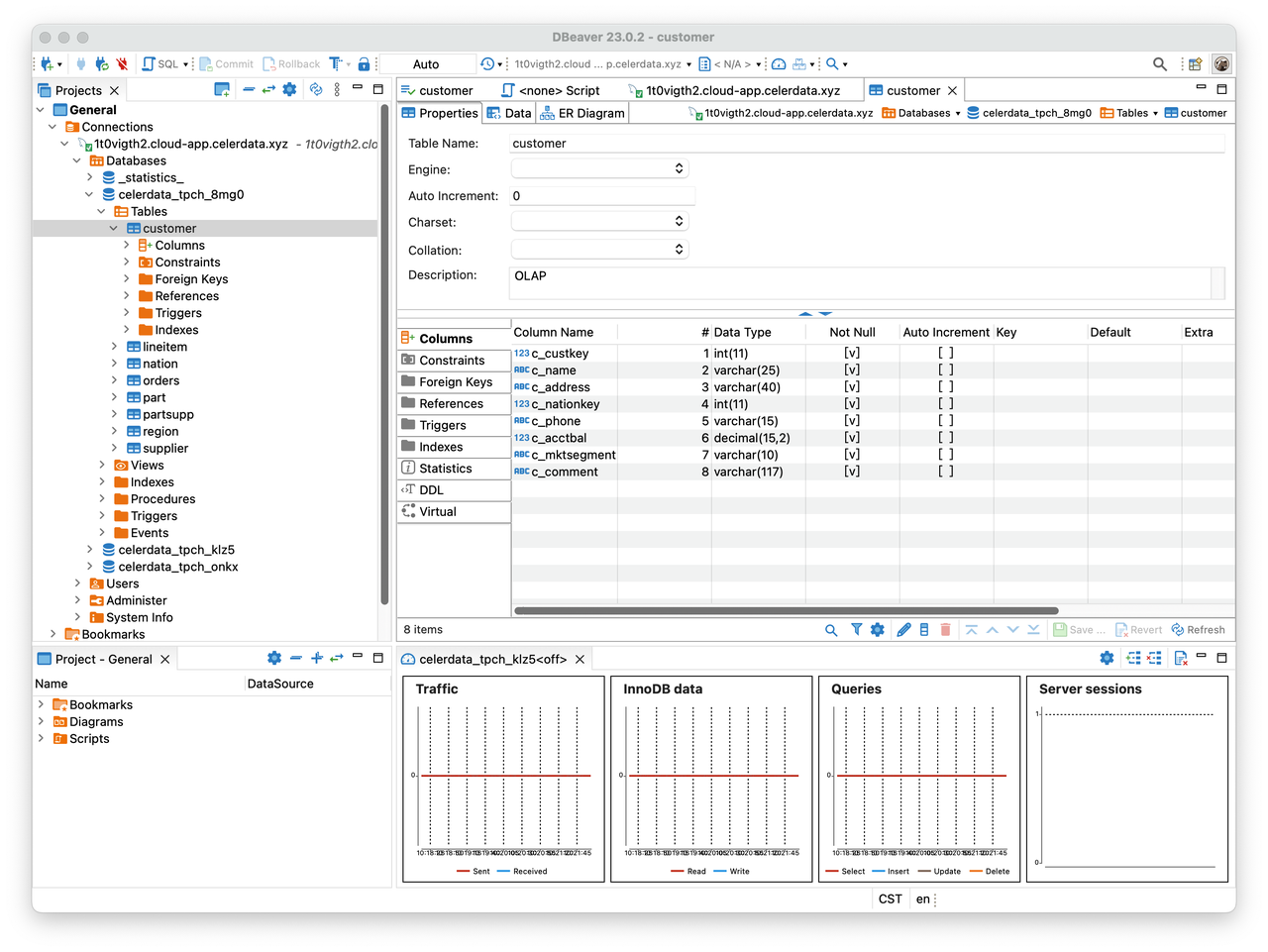Click the delete row trash icon
This screenshot has width=1268, height=952.
click(945, 629)
